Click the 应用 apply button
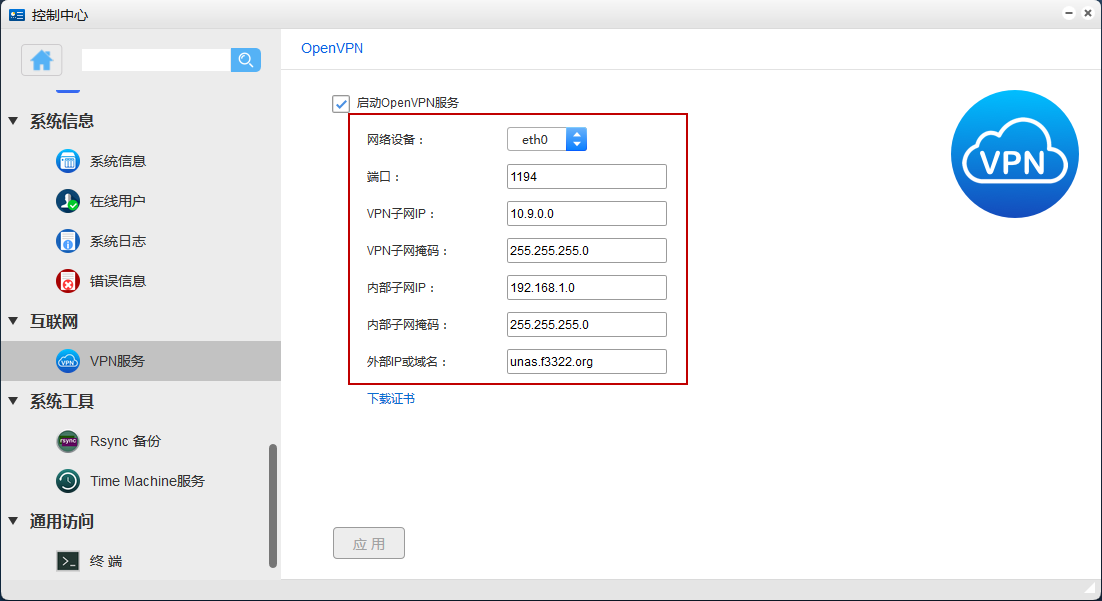This screenshot has height=601, width=1102. coord(369,543)
